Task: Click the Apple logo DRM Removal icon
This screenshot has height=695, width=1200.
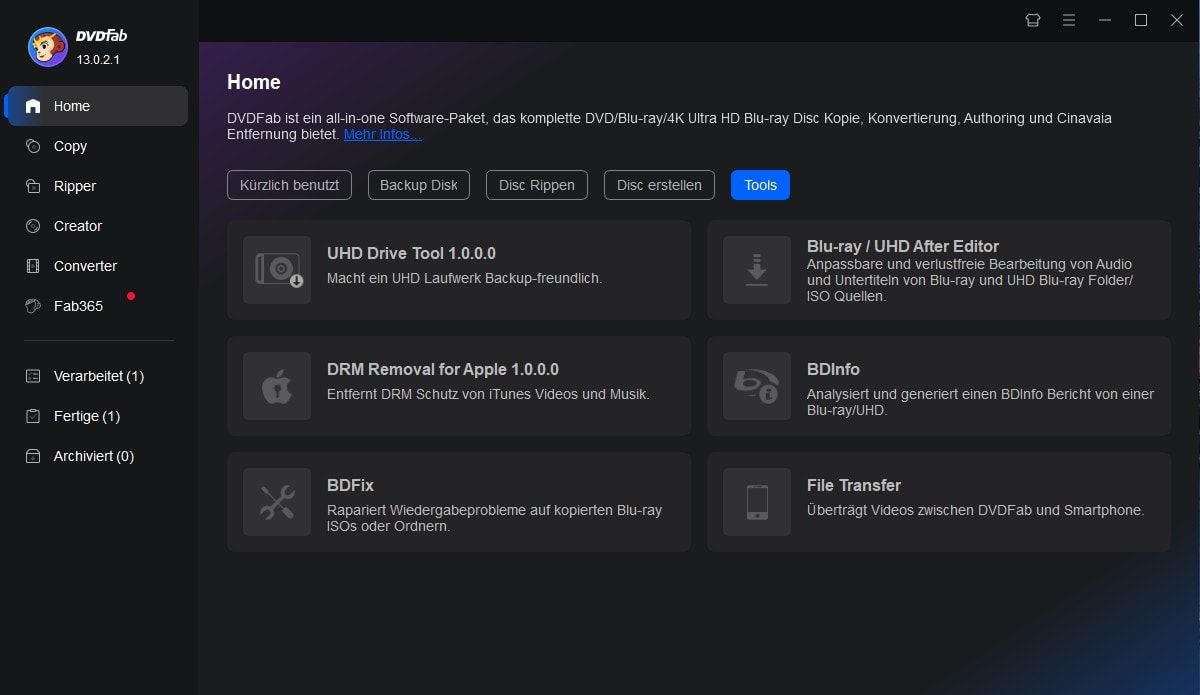Action: [277, 386]
